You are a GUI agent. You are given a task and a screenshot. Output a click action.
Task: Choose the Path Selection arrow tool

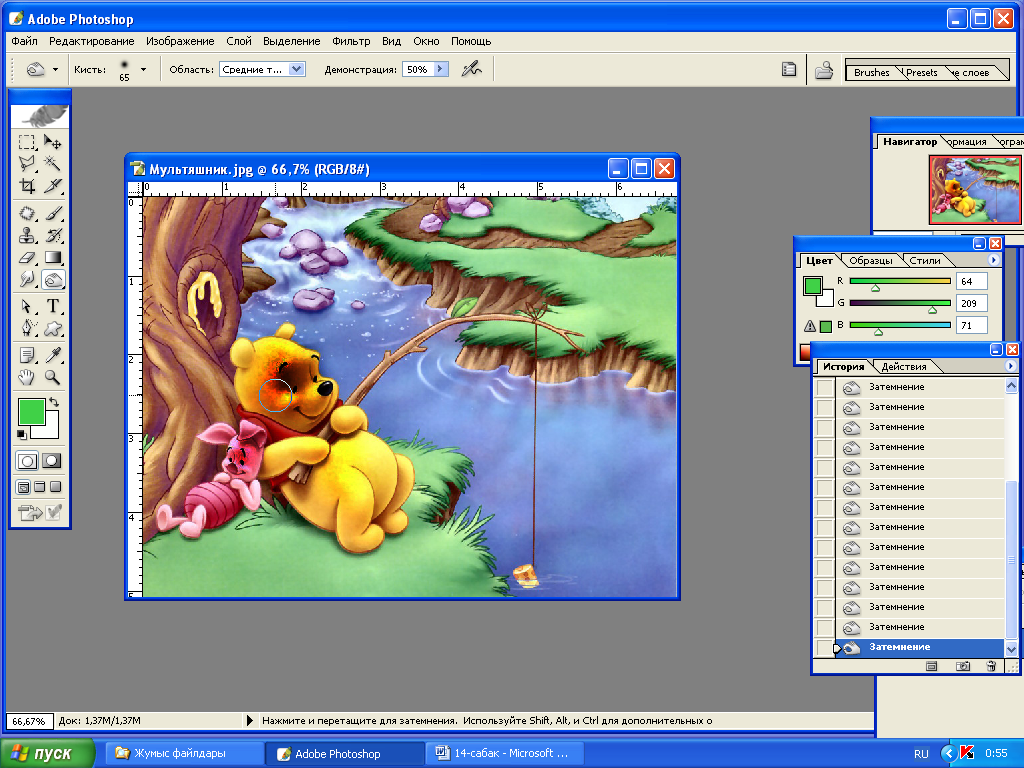pyautogui.click(x=27, y=306)
